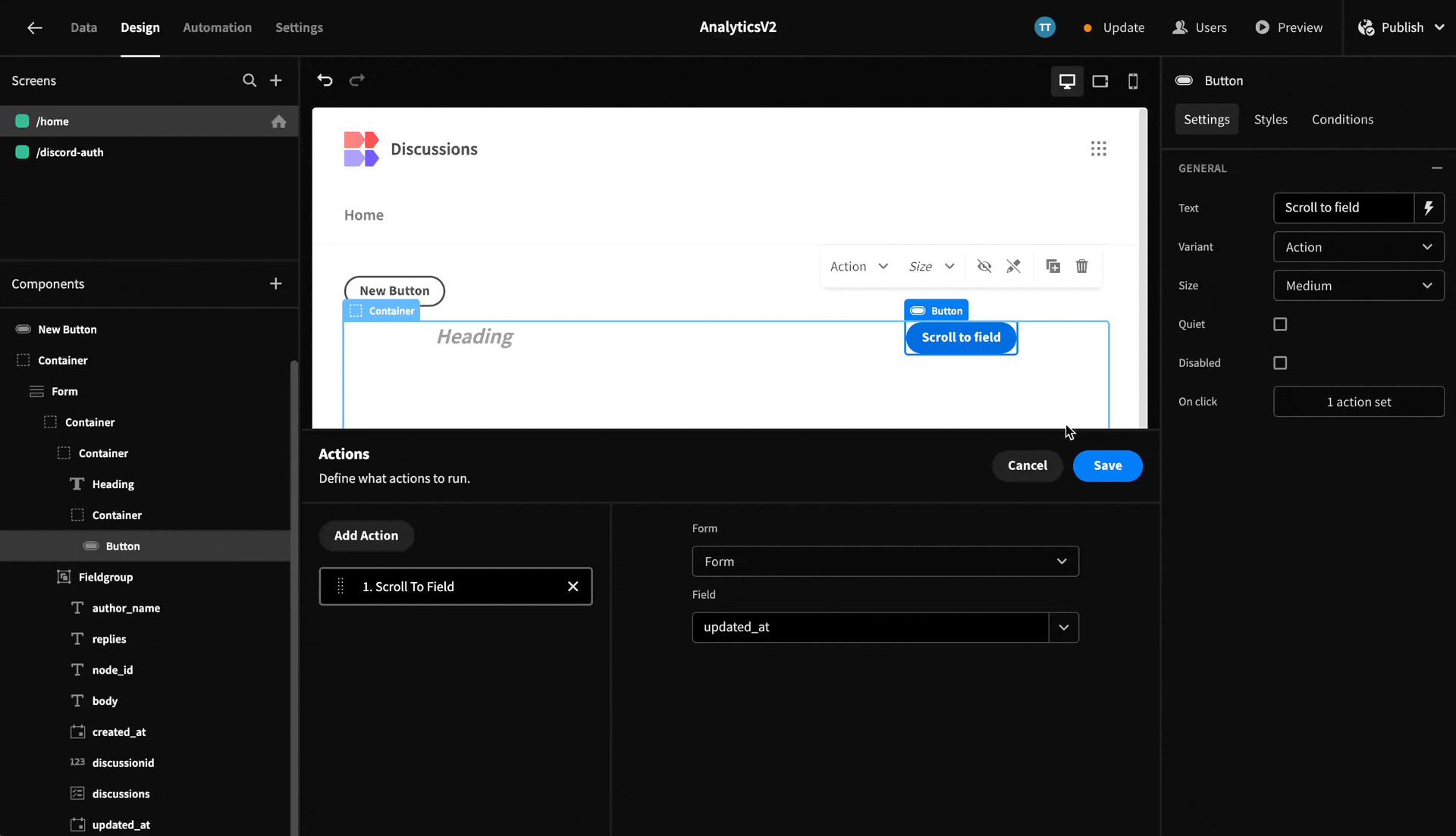The height and width of the screenshot is (836, 1456).
Task: Click the /discord-auth screen in sidebar
Action: (x=70, y=151)
